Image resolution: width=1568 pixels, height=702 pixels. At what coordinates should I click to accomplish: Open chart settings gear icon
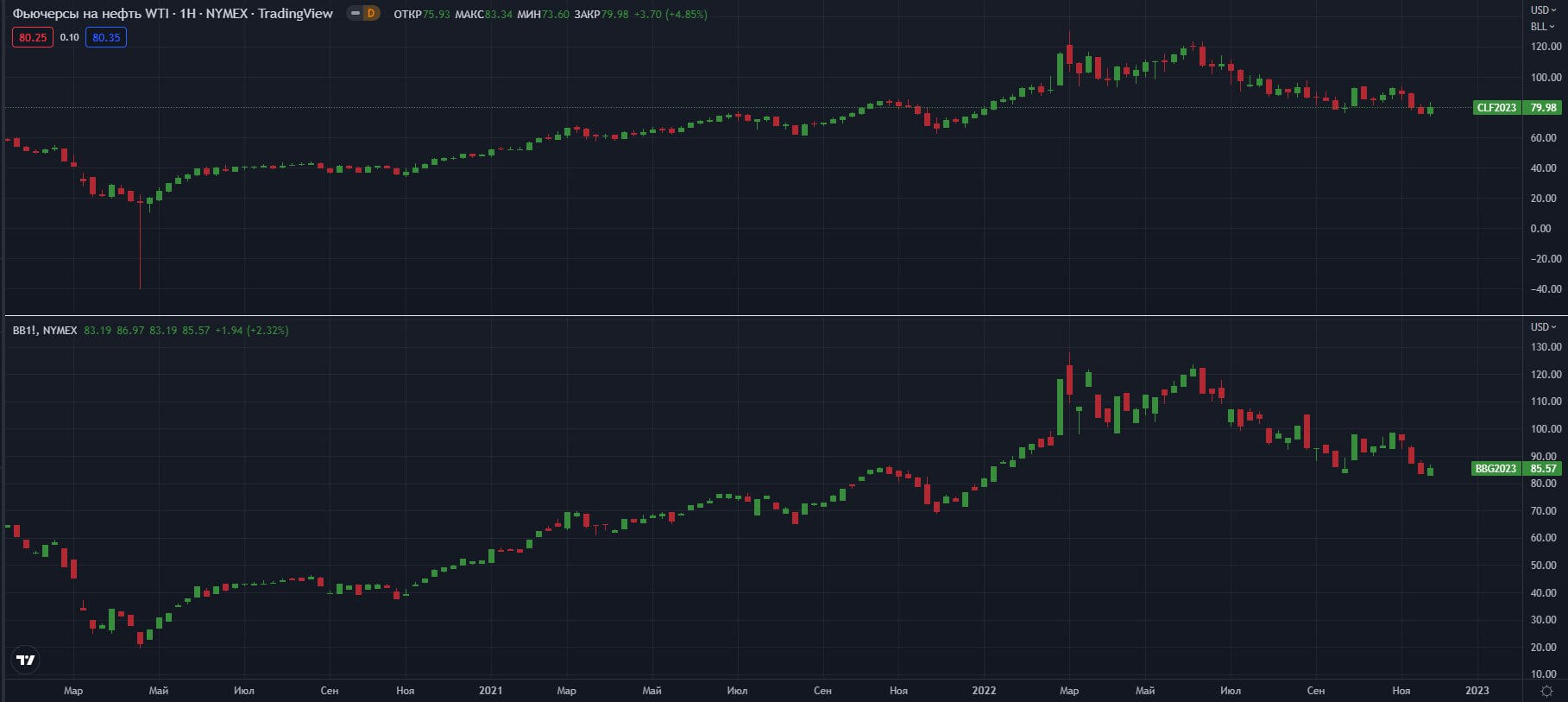click(1546, 691)
